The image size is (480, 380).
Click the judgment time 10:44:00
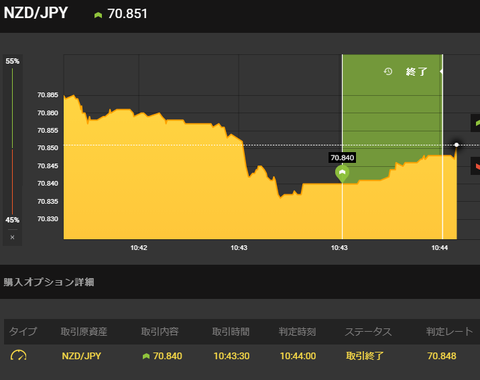coord(298,356)
